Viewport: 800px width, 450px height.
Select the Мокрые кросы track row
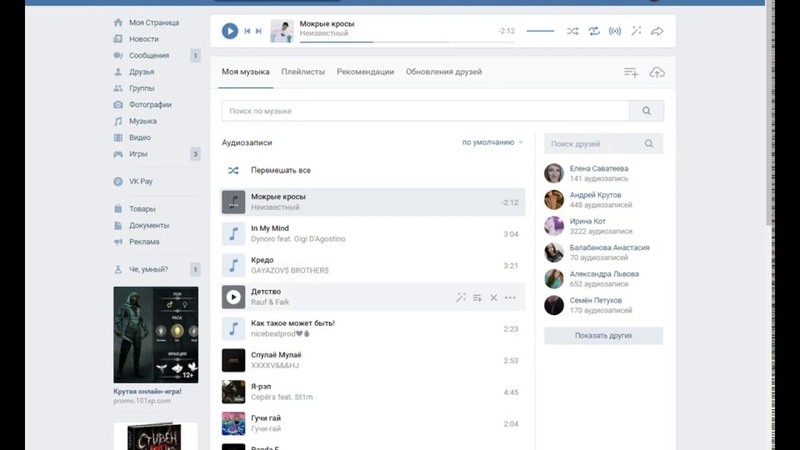(372, 202)
